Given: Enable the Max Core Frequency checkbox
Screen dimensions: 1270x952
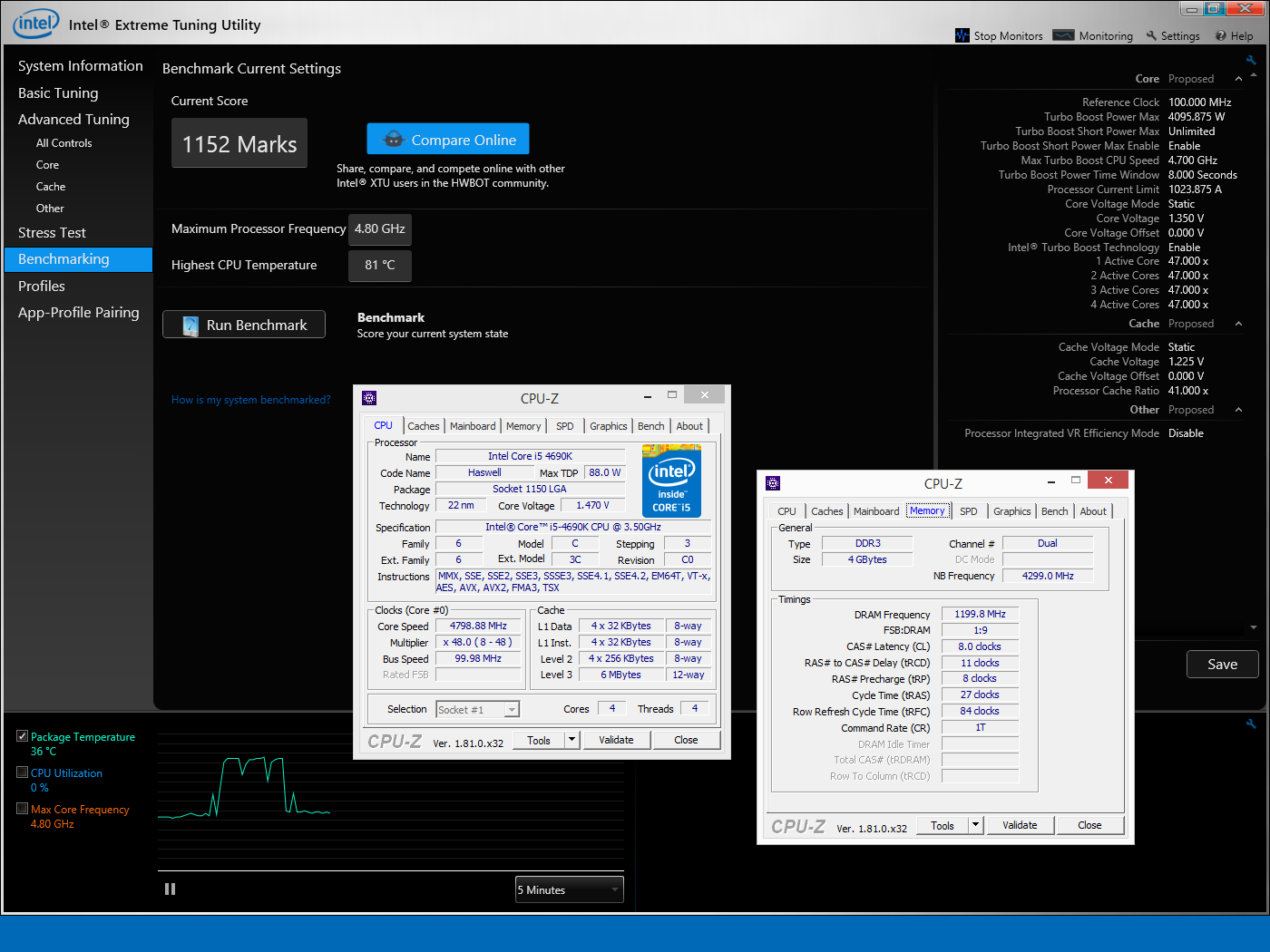Looking at the screenshot, I should (22, 809).
